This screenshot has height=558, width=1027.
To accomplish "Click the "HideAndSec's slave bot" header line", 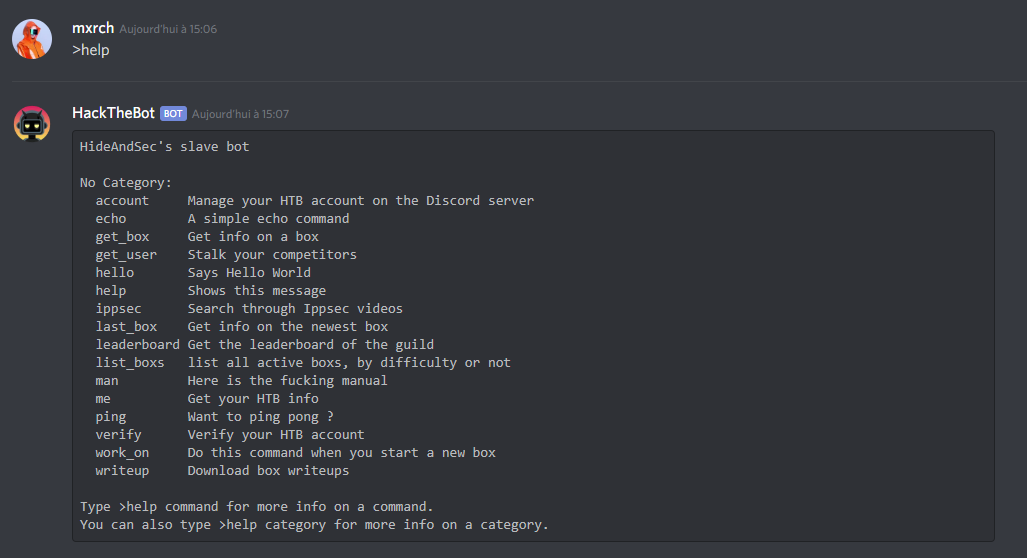I will point(164,147).
